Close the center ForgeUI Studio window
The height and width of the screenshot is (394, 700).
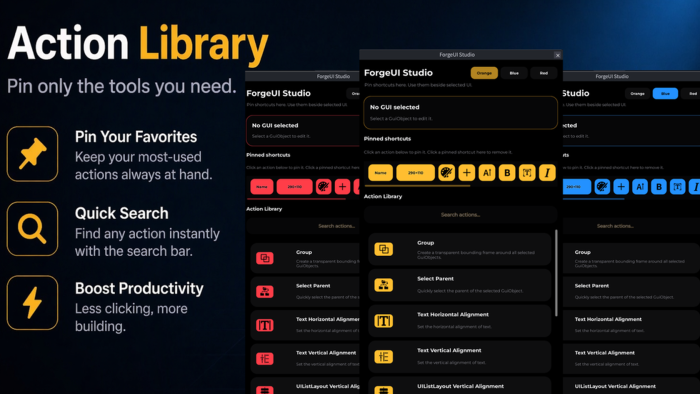(558, 55)
